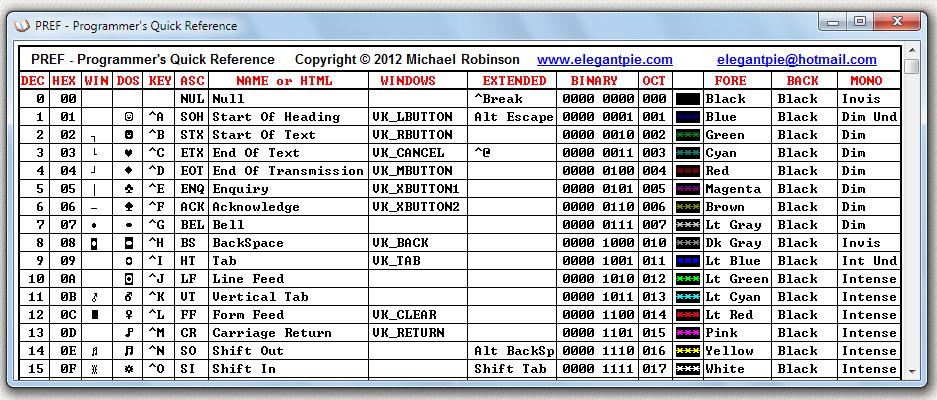Screen dimensions: 937x400
Task: Click the DOS female symbol in row 12
Action: [128, 315]
